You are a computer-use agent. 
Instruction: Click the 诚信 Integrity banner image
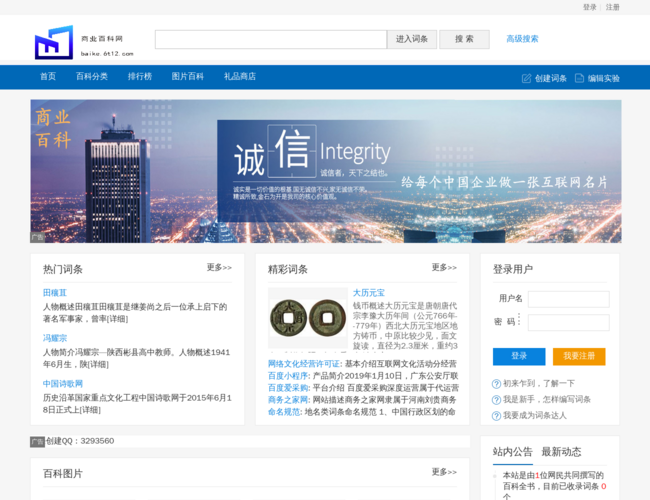pos(325,171)
